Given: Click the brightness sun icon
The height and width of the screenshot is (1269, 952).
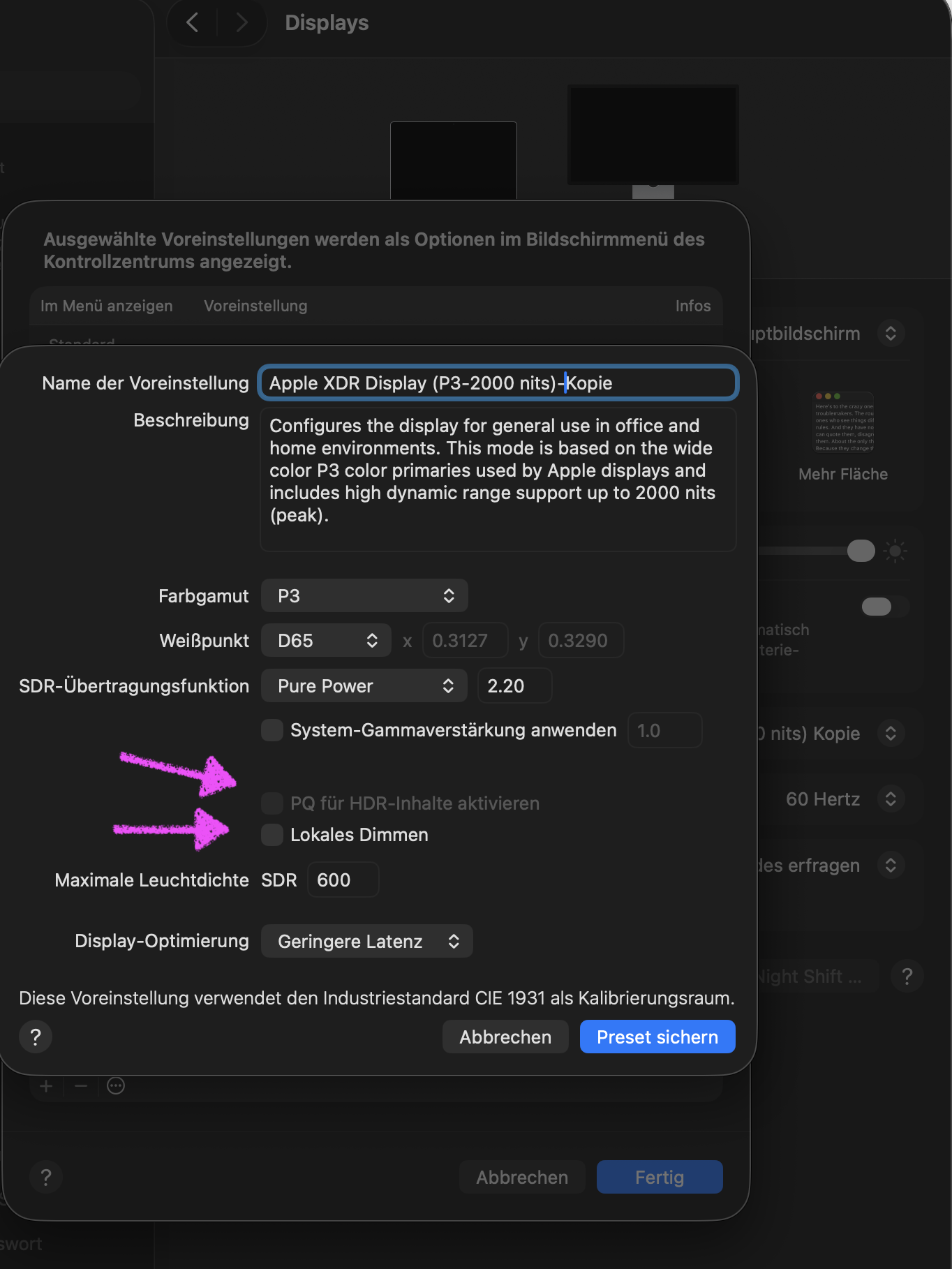Looking at the screenshot, I should click(895, 551).
